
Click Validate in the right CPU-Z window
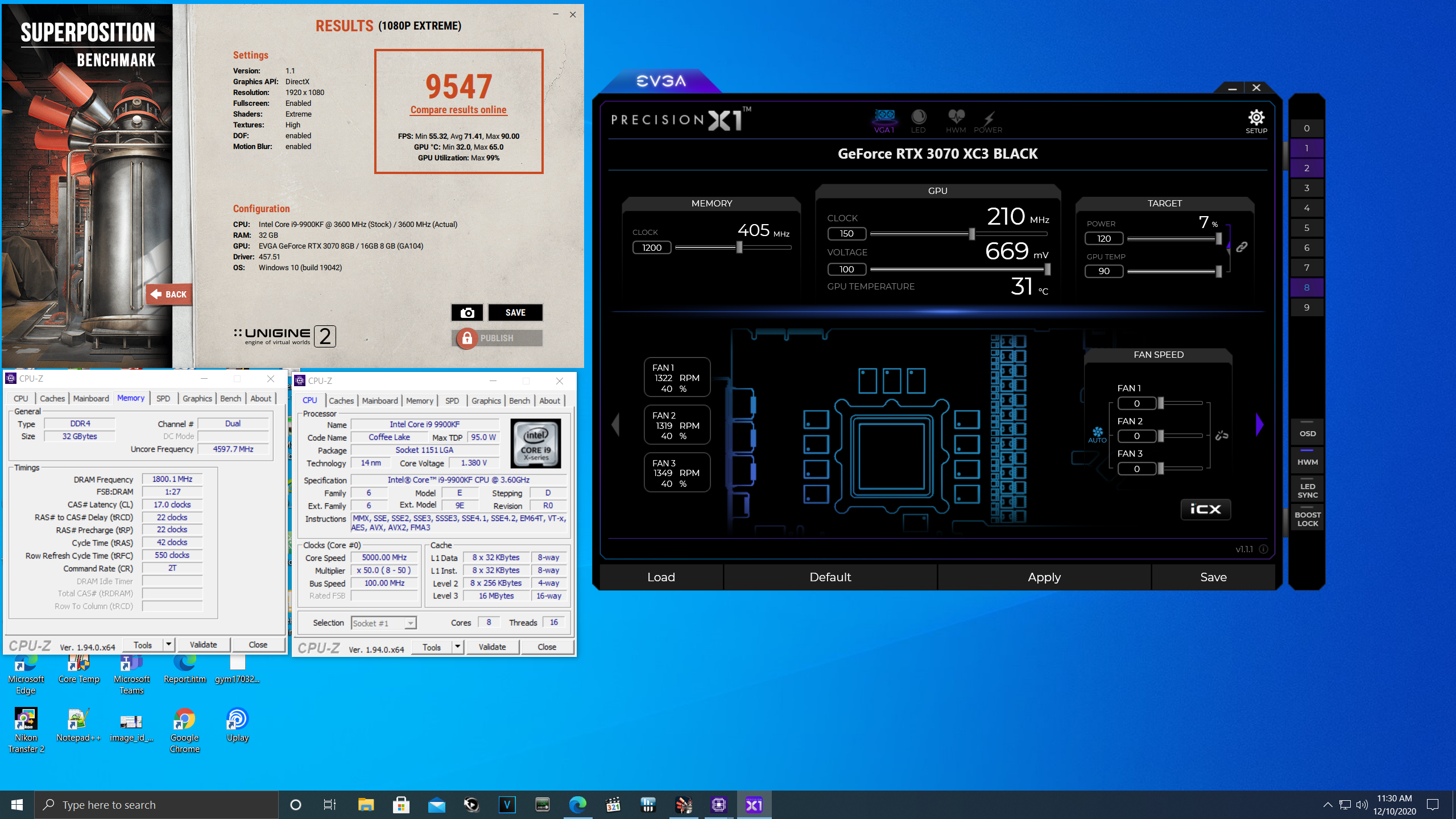[492, 647]
